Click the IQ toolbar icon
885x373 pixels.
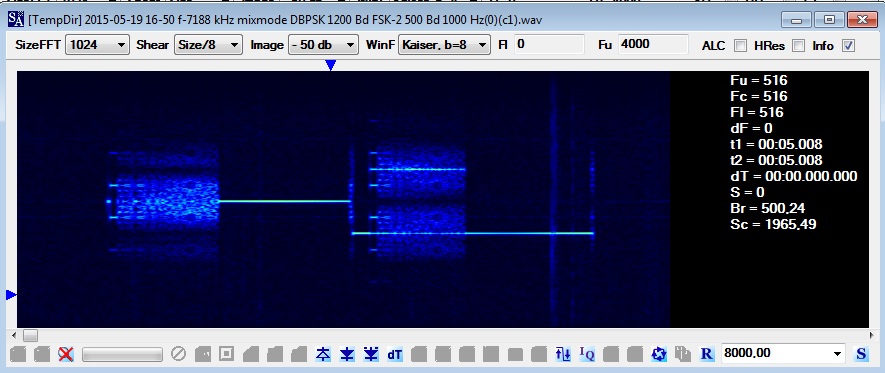587,354
